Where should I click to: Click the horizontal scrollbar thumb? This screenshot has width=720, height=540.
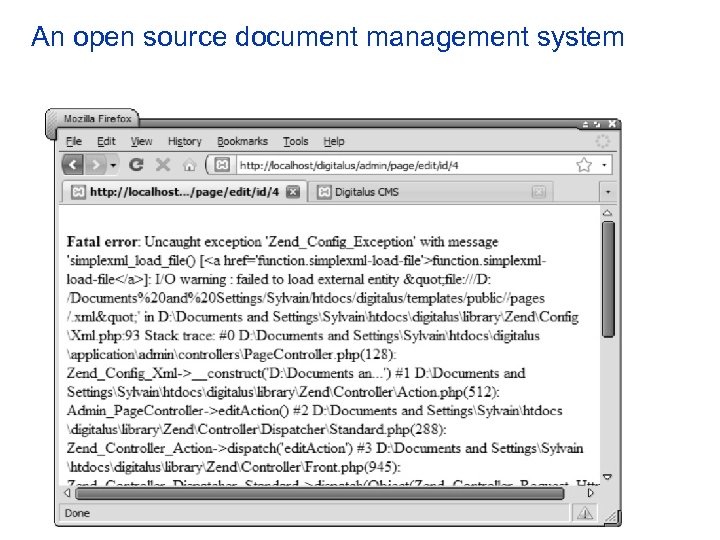(x=319, y=494)
